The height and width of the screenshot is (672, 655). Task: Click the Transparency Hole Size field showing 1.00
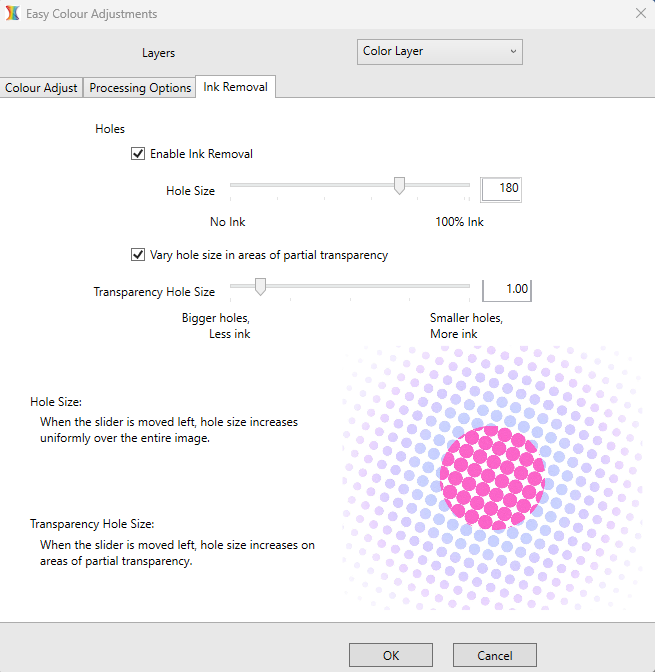click(x=507, y=290)
